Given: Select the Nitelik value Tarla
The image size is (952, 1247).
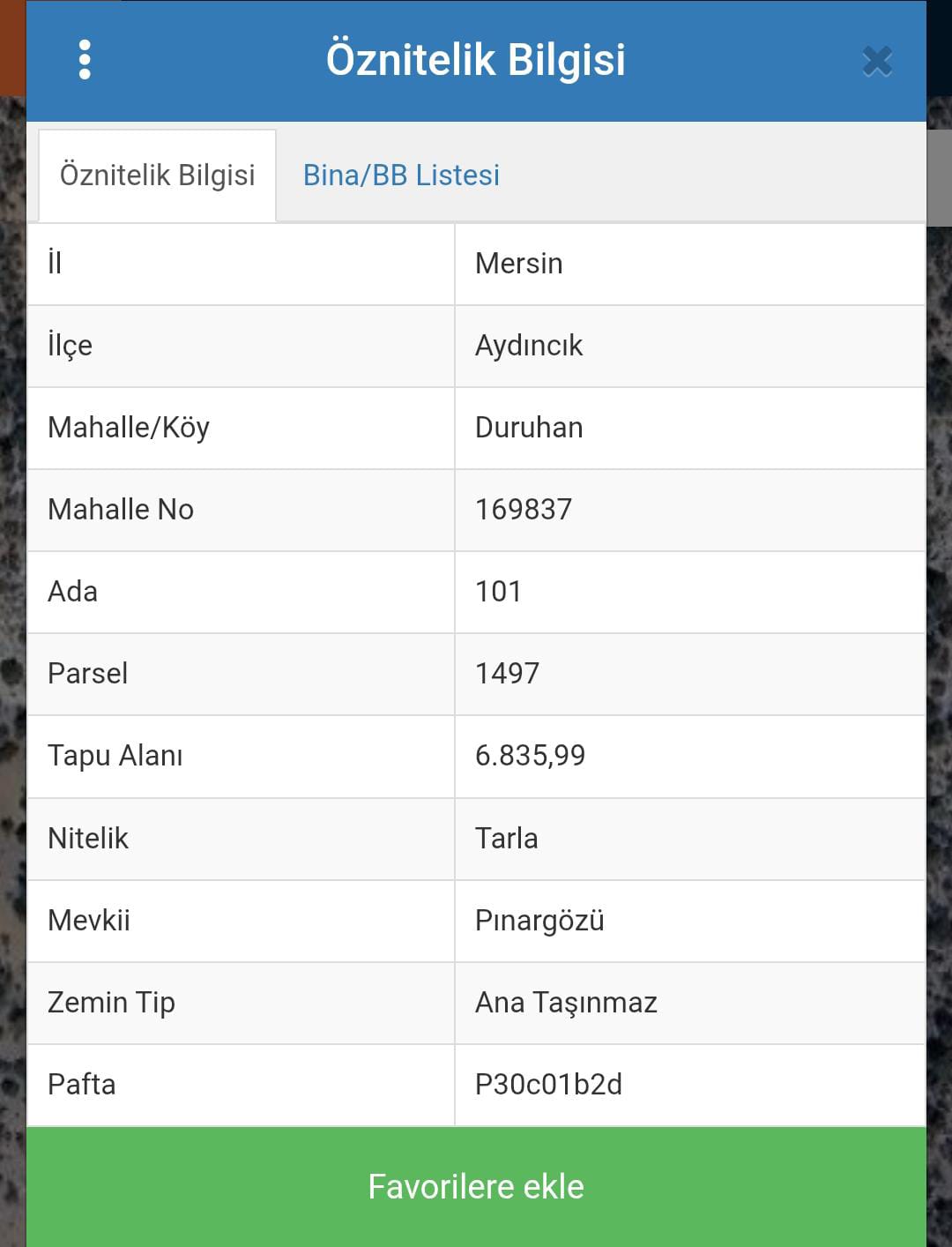Looking at the screenshot, I should (x=506, y=839).
